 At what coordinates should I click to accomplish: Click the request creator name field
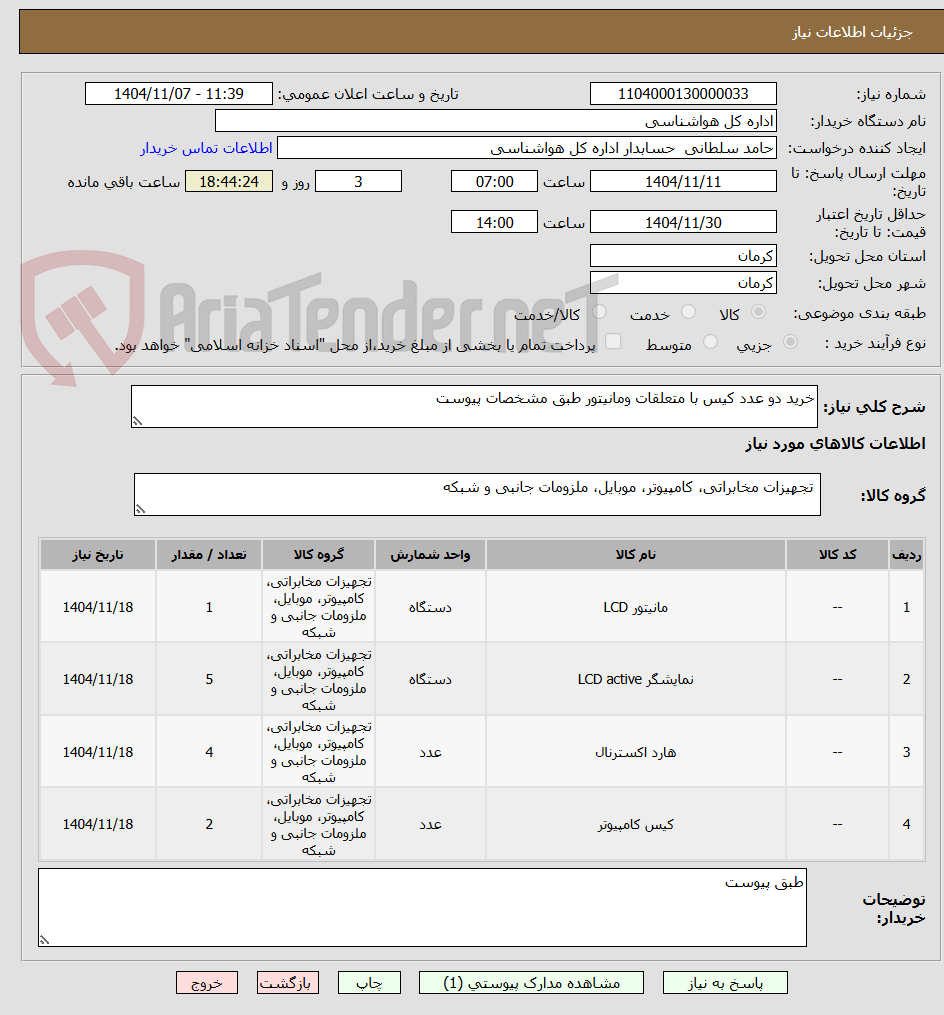point(527,148)
